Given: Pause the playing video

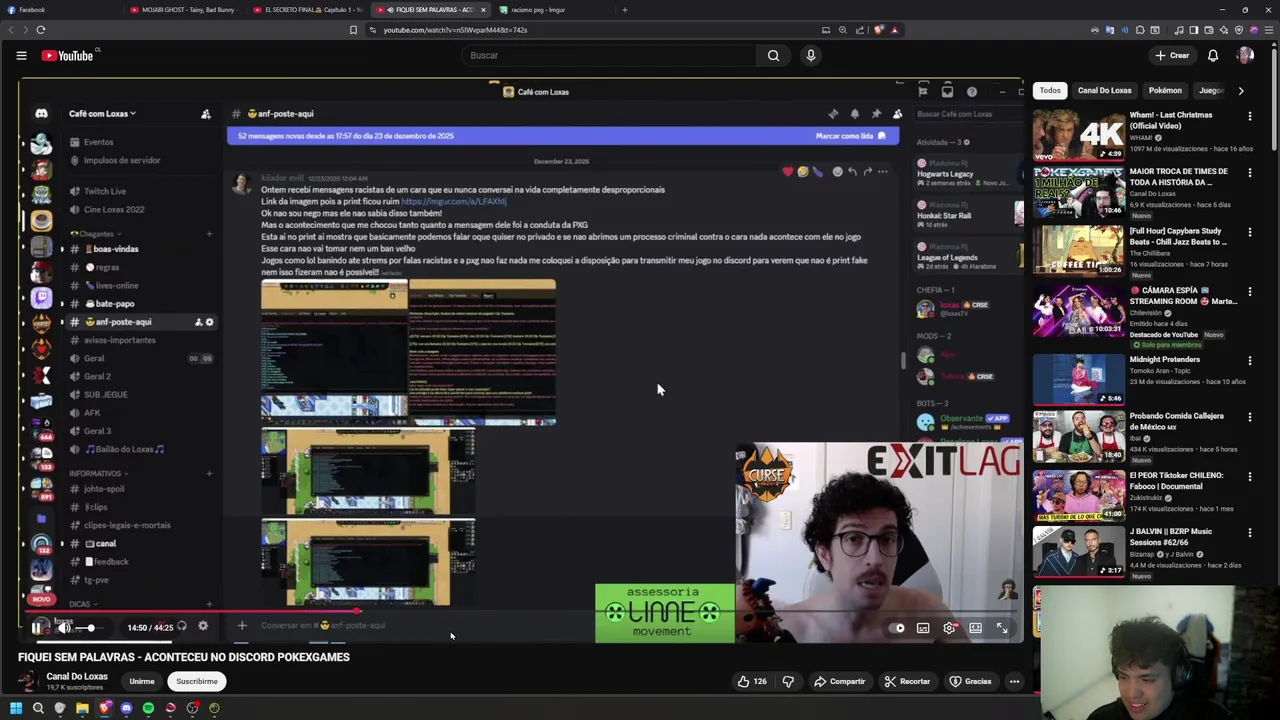Looking at the screenshot, I should [36, 628].
